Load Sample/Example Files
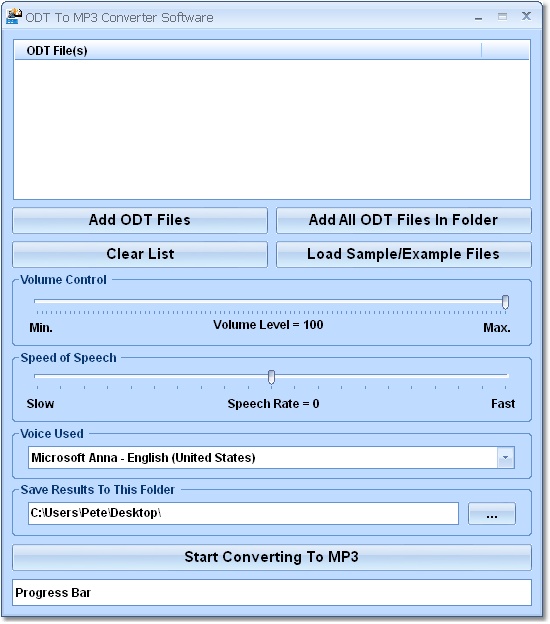This screenshot has width=550, height=624. tap(404, 254)
